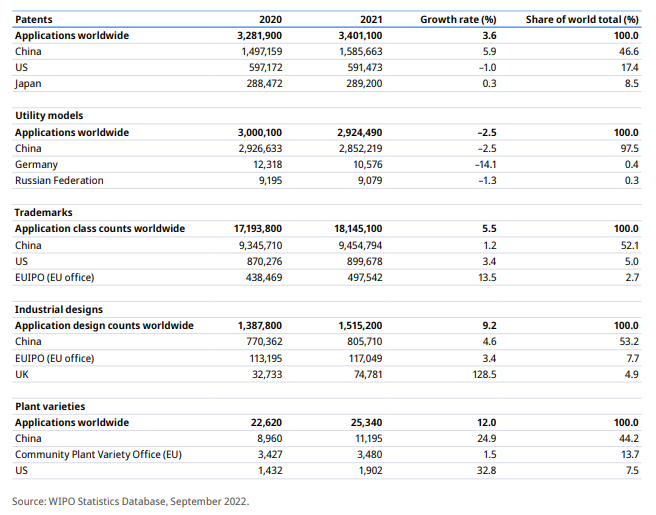Click Community Plant Variety Office (EU) label
This screenshot has height=515, width=656.
click(98, 454)
